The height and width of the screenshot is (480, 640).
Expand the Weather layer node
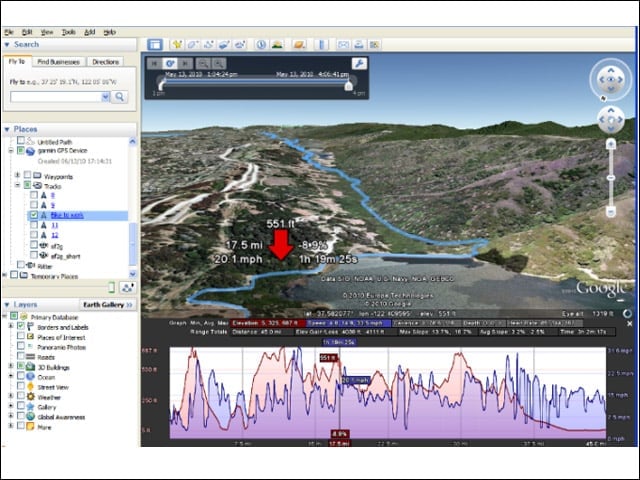(x=11, y=396)
